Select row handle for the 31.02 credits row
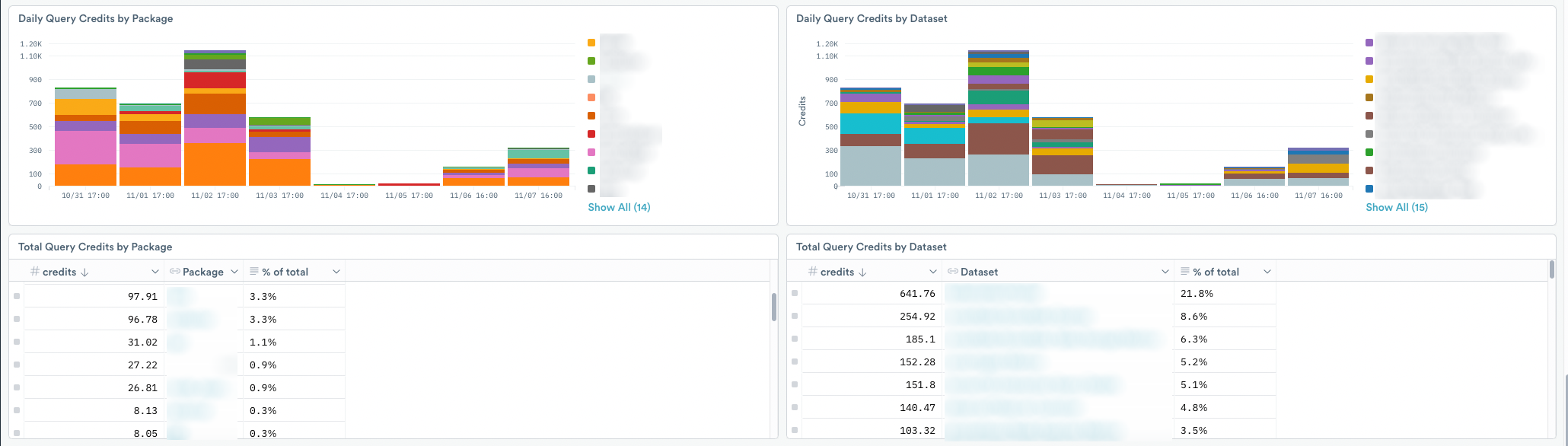The width and height of the screenshot is (1568, 446). (x=17, y=342)
